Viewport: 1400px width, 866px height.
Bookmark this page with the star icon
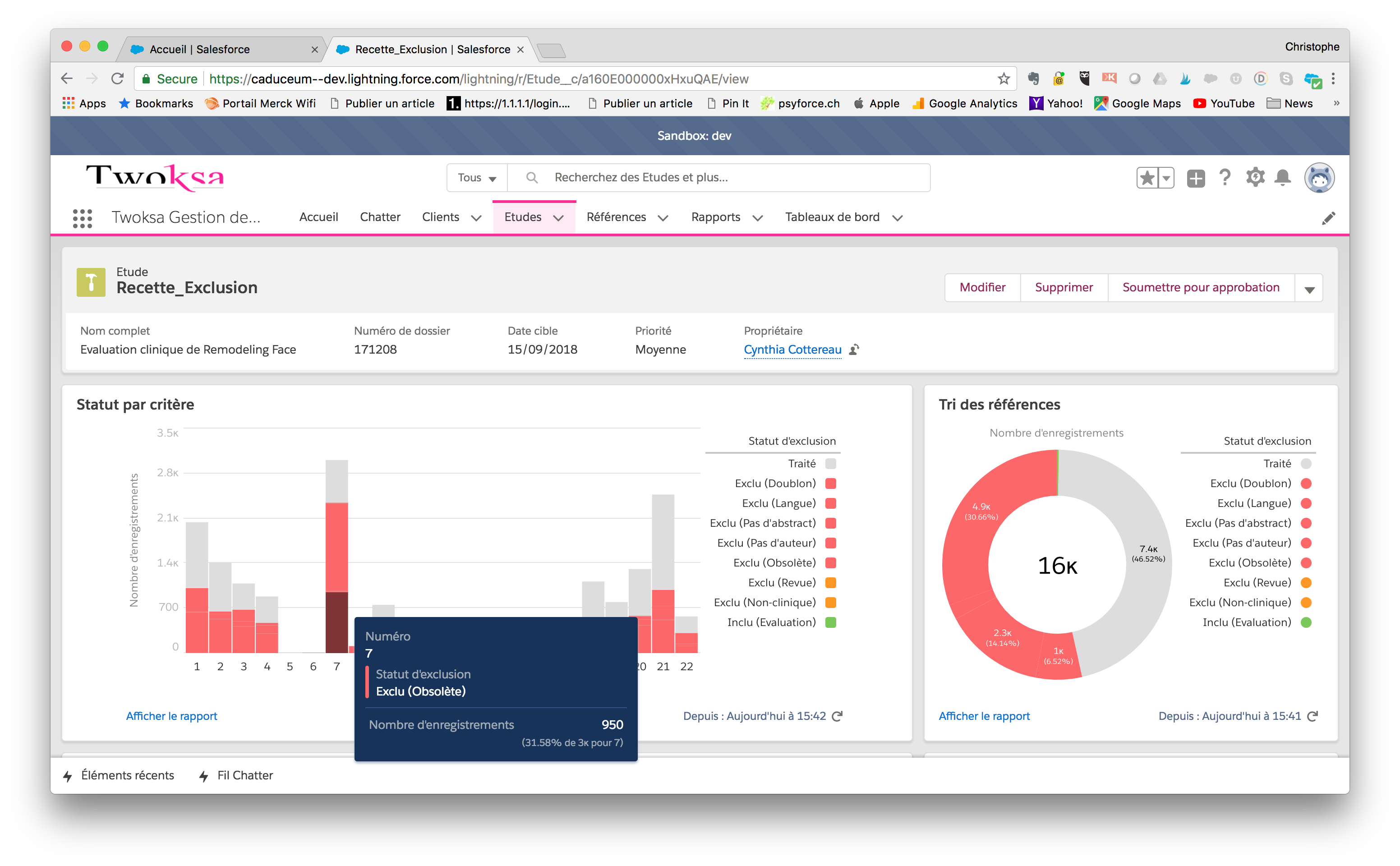pos(1003,79)
